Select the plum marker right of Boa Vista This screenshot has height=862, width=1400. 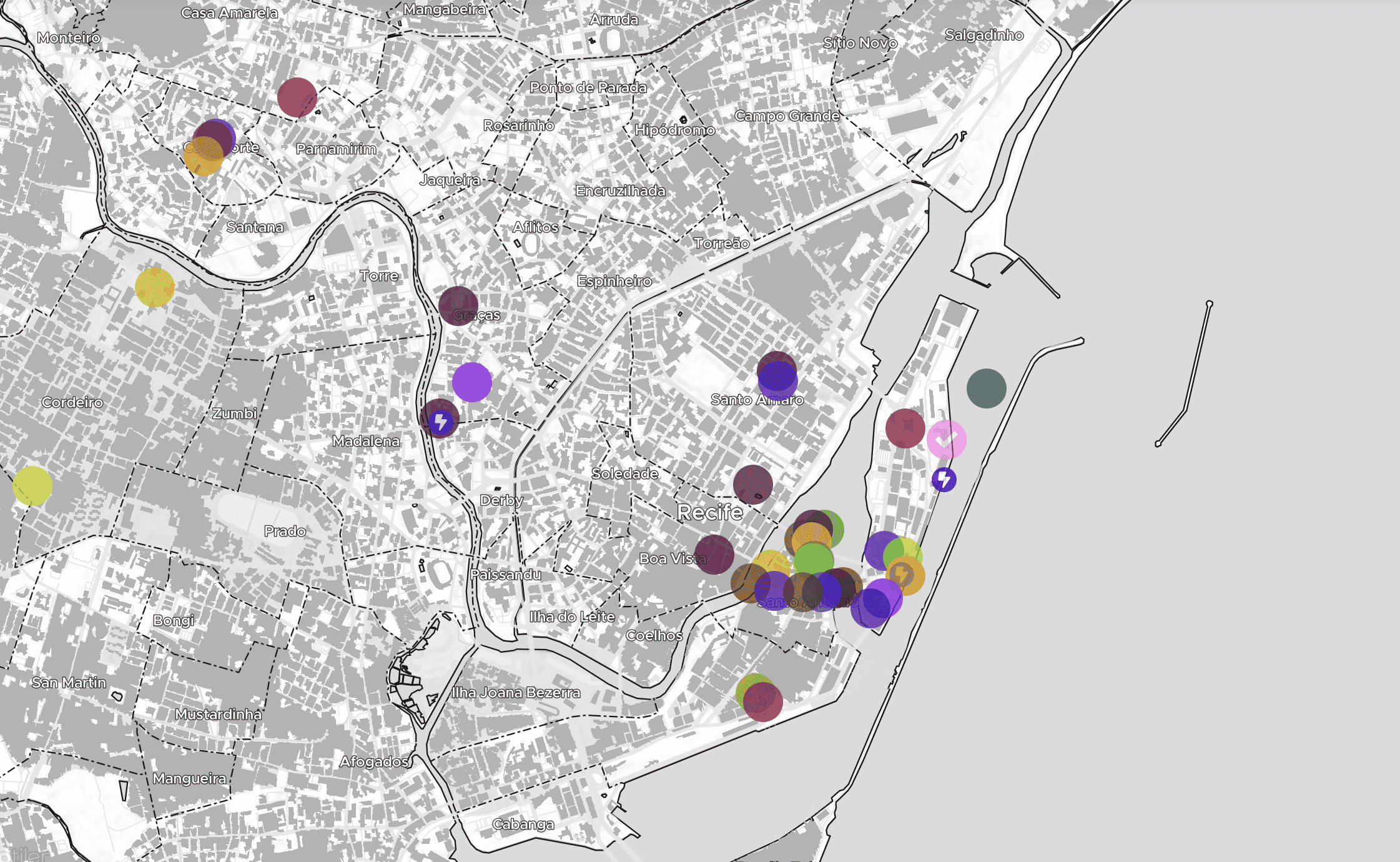[x=714, y=554]
